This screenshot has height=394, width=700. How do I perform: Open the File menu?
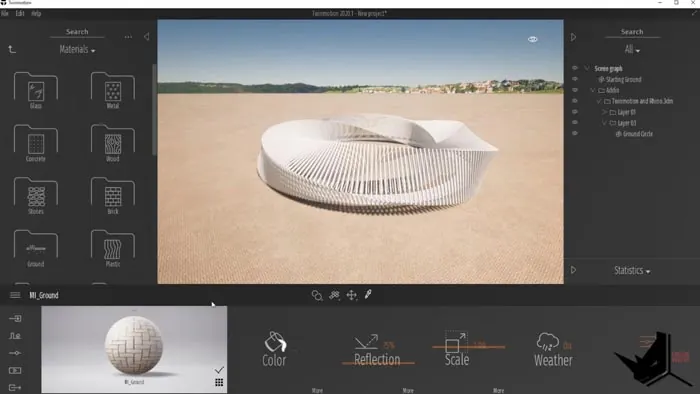(x=5, y=13)
